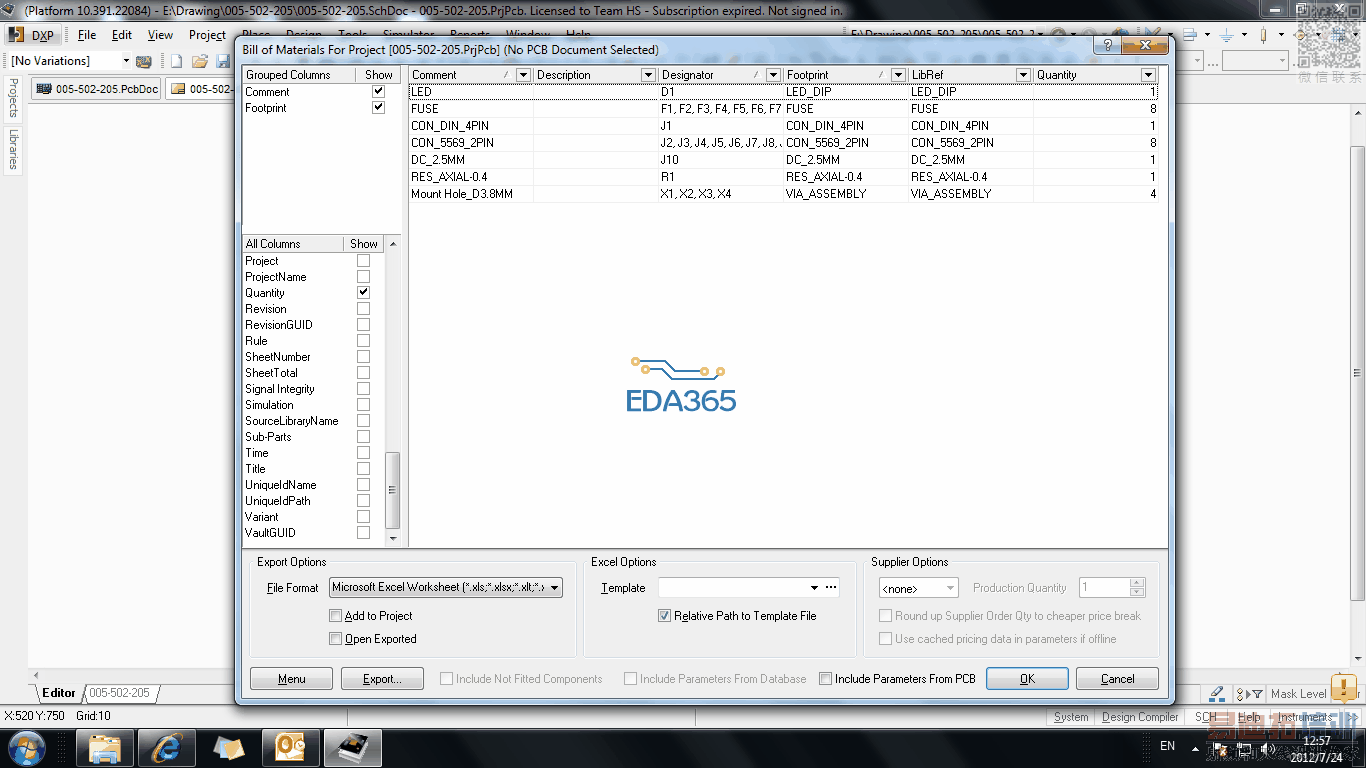Select the FUSE row comment cell

point(471,108)
